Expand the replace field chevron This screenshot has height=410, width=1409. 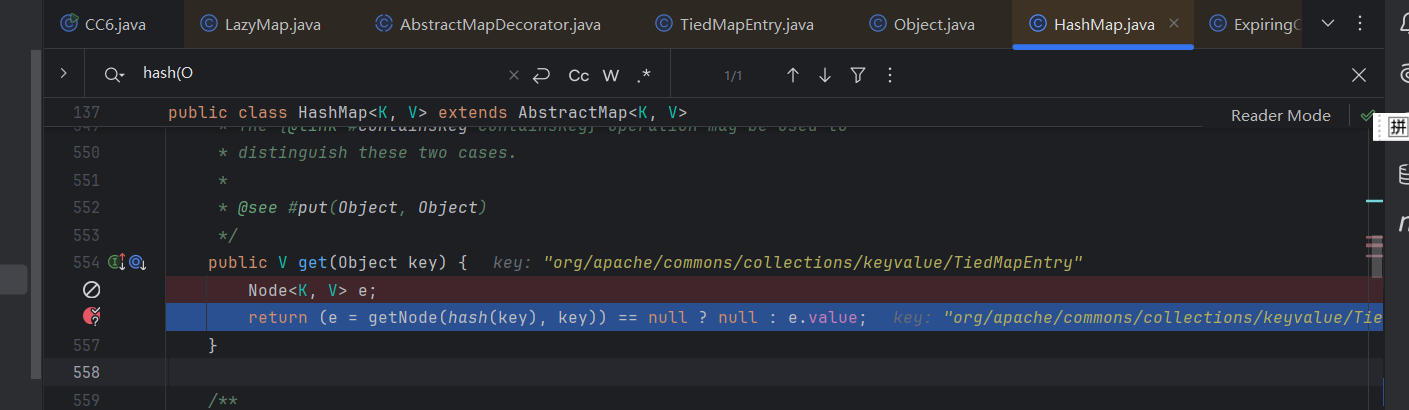click(64, 73)
